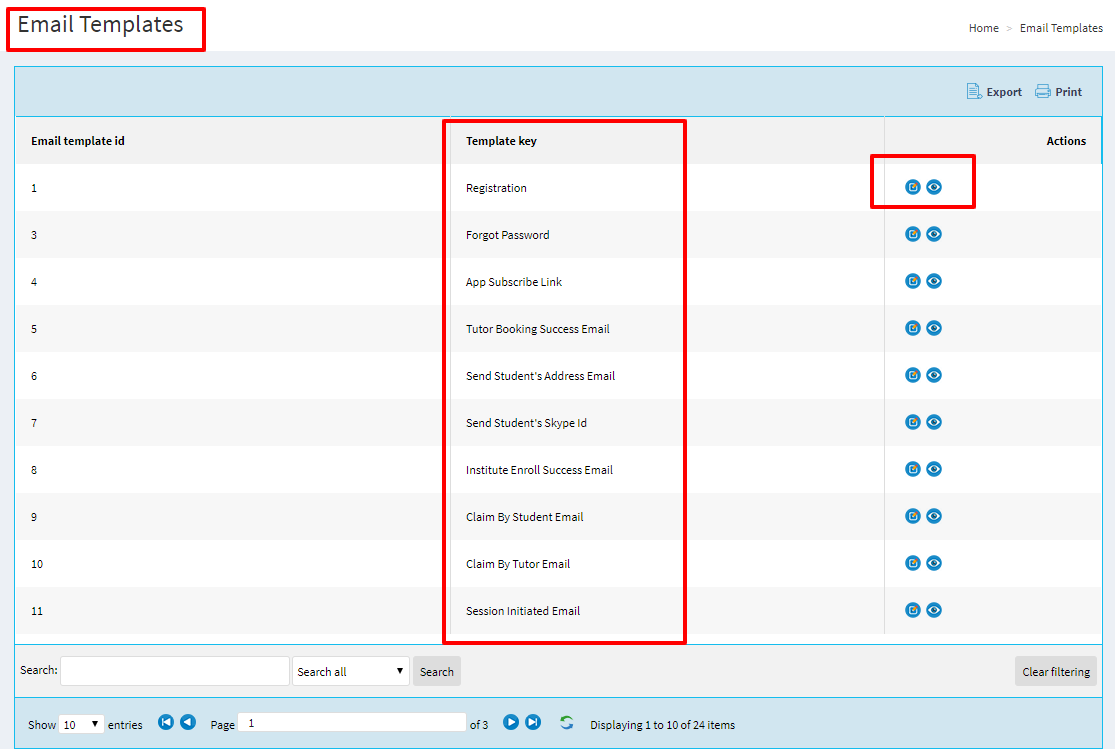Show the Session Initiated Email template preview
This screenshot has height=749, width=1115.
[934, 610]
